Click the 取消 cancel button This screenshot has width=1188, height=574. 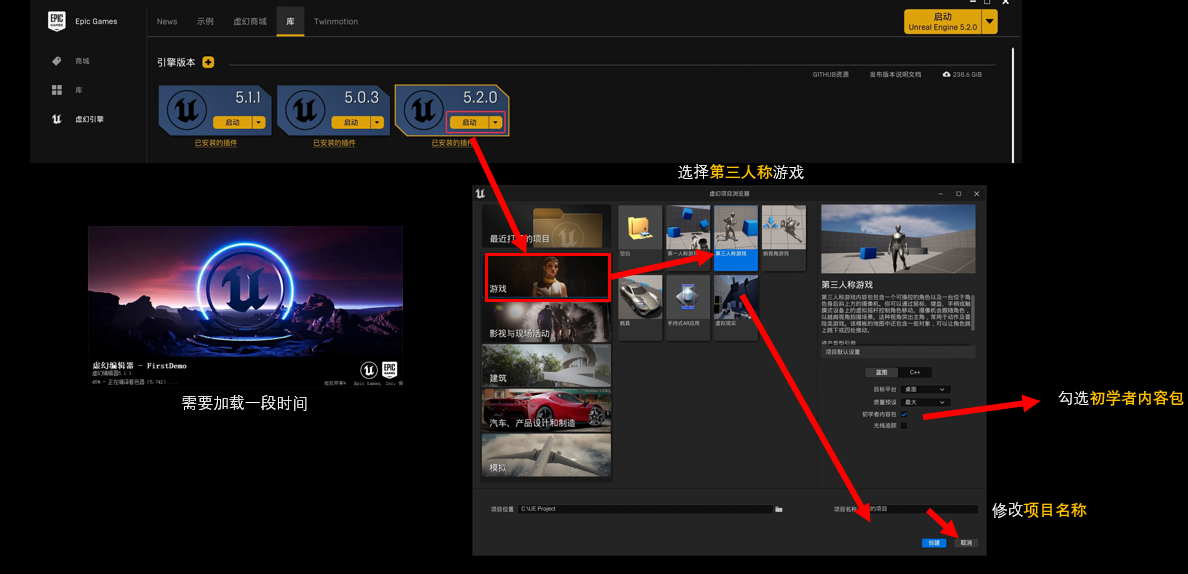pos(966,543)
